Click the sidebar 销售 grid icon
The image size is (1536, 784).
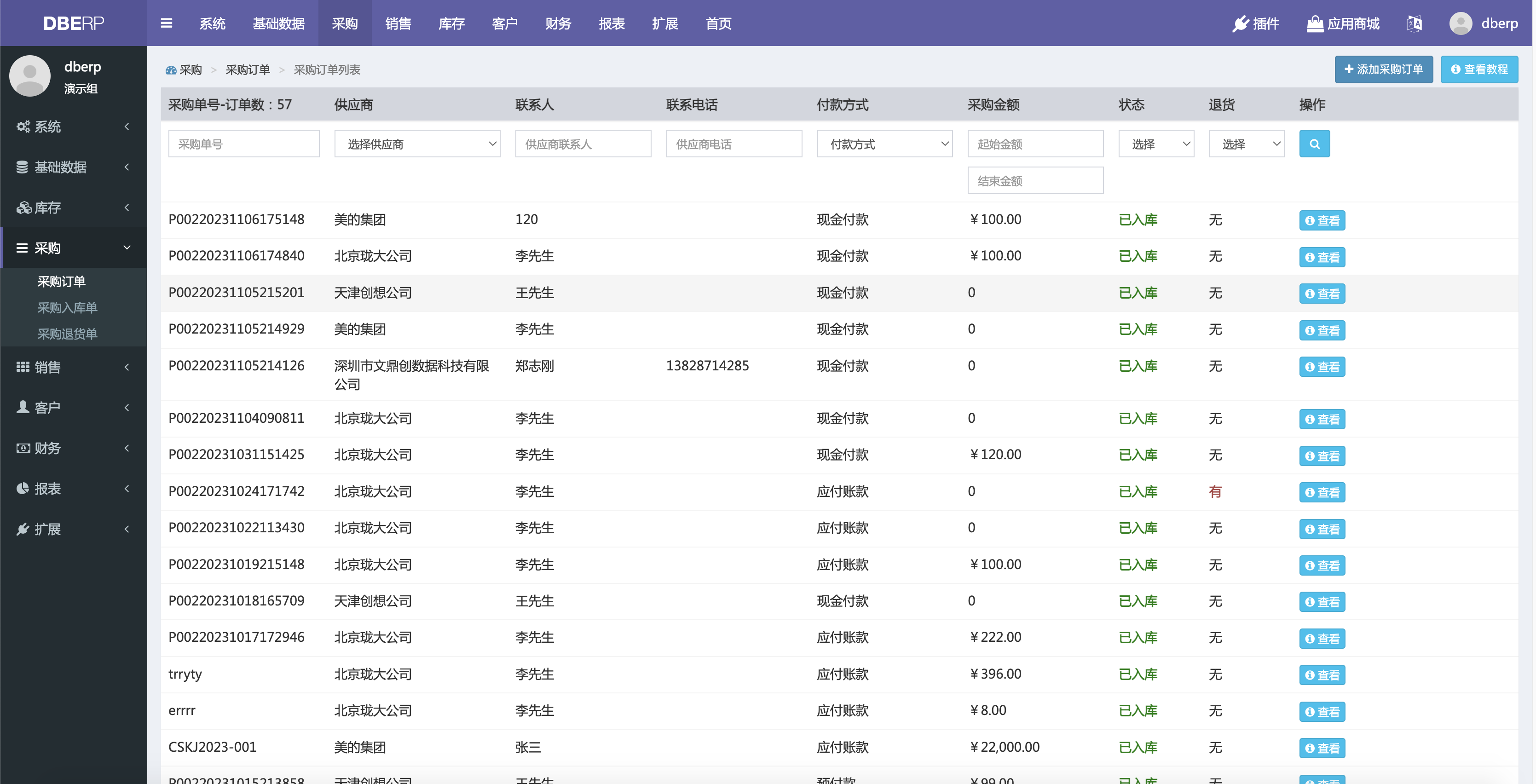[23, 367]
